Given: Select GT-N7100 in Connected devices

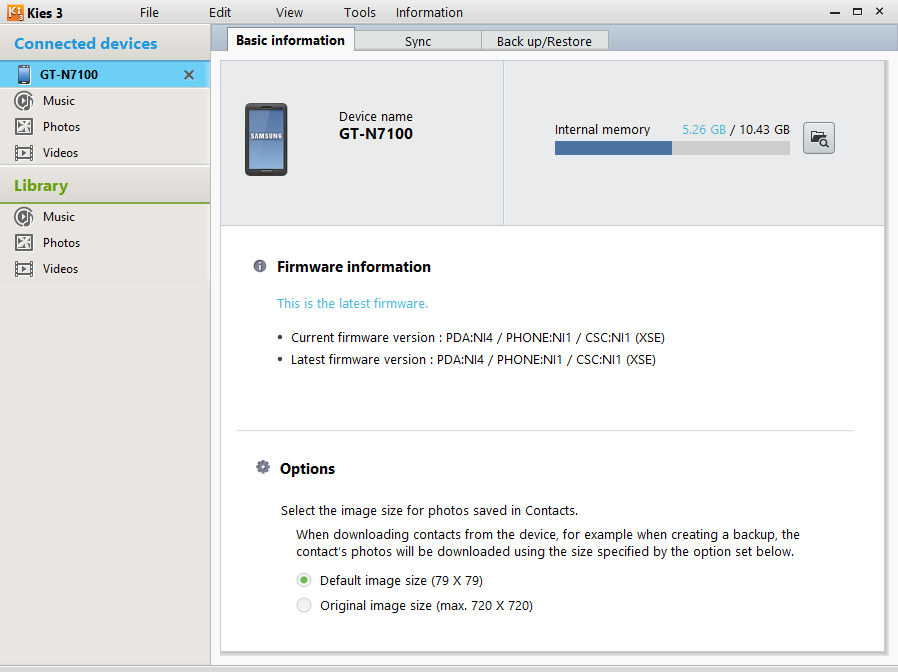Looking at the screenshot, I should pyautogui.click(x=105, y=74).
